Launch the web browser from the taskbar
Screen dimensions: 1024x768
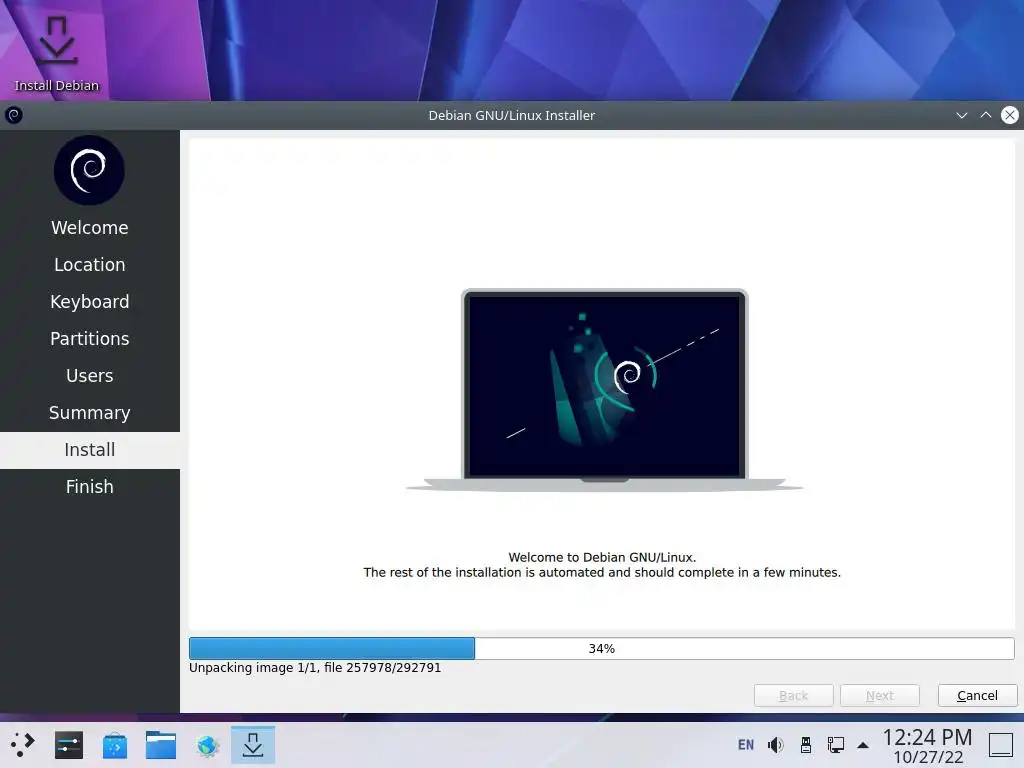tap(207, 745)
